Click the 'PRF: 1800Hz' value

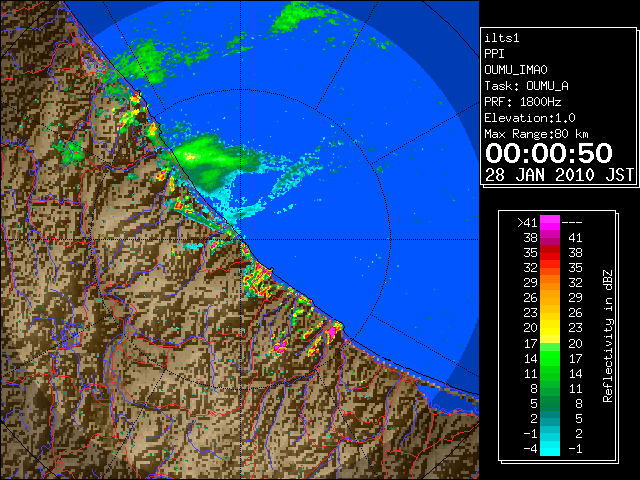pos(523,102)
